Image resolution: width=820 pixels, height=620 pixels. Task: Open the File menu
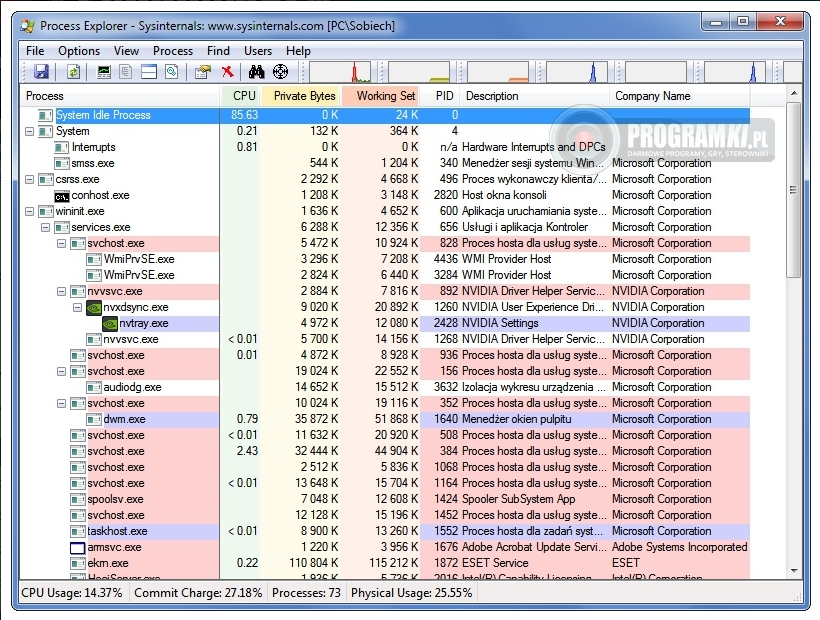pyautogui.click(x=35, y=51)
